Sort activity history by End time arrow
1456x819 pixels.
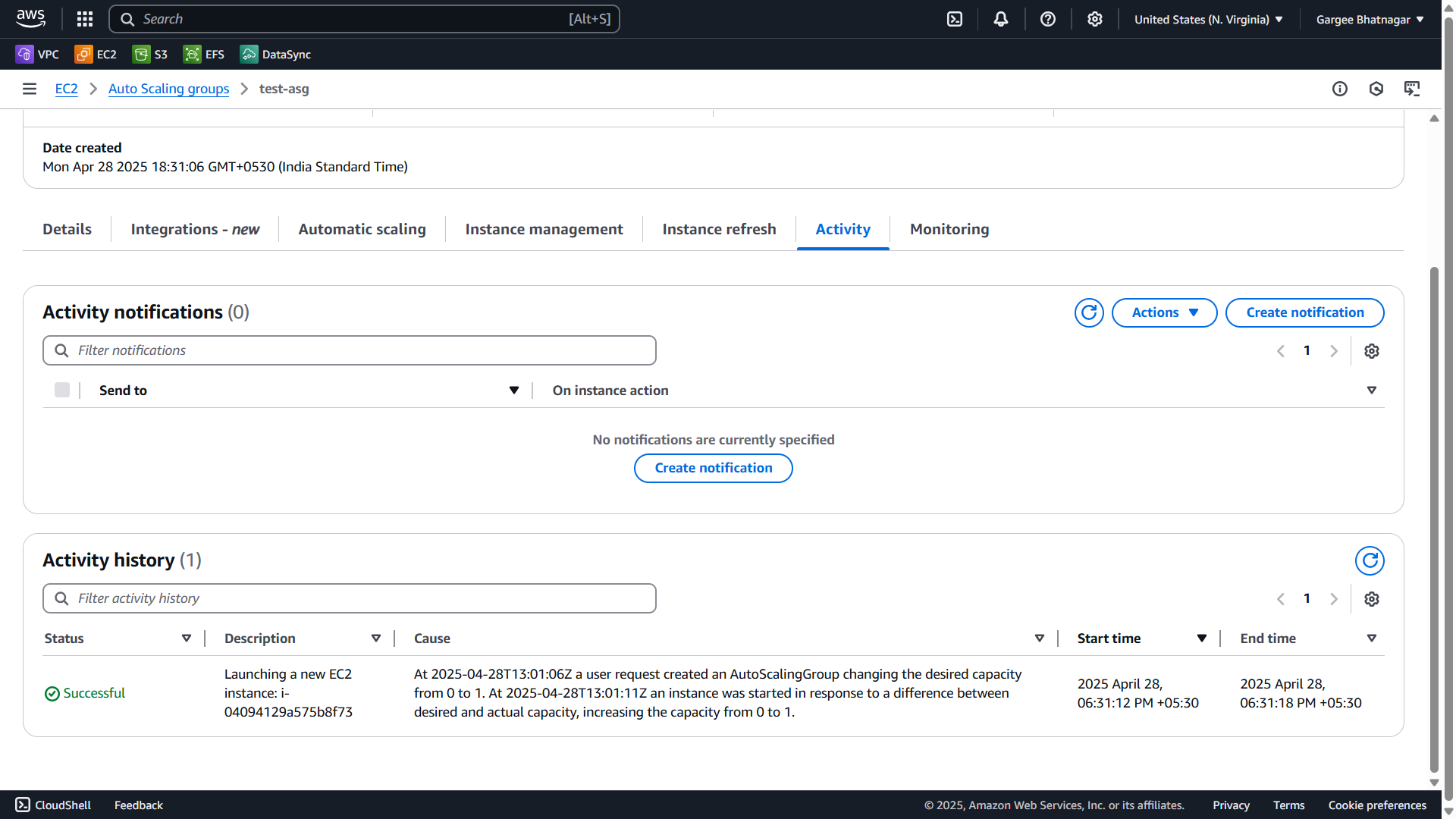[1371, 639]
